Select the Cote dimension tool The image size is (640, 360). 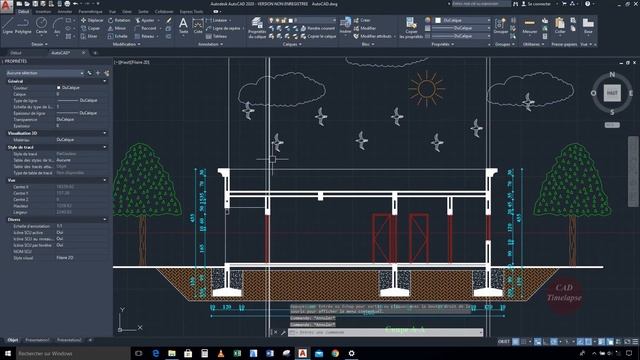198,25
